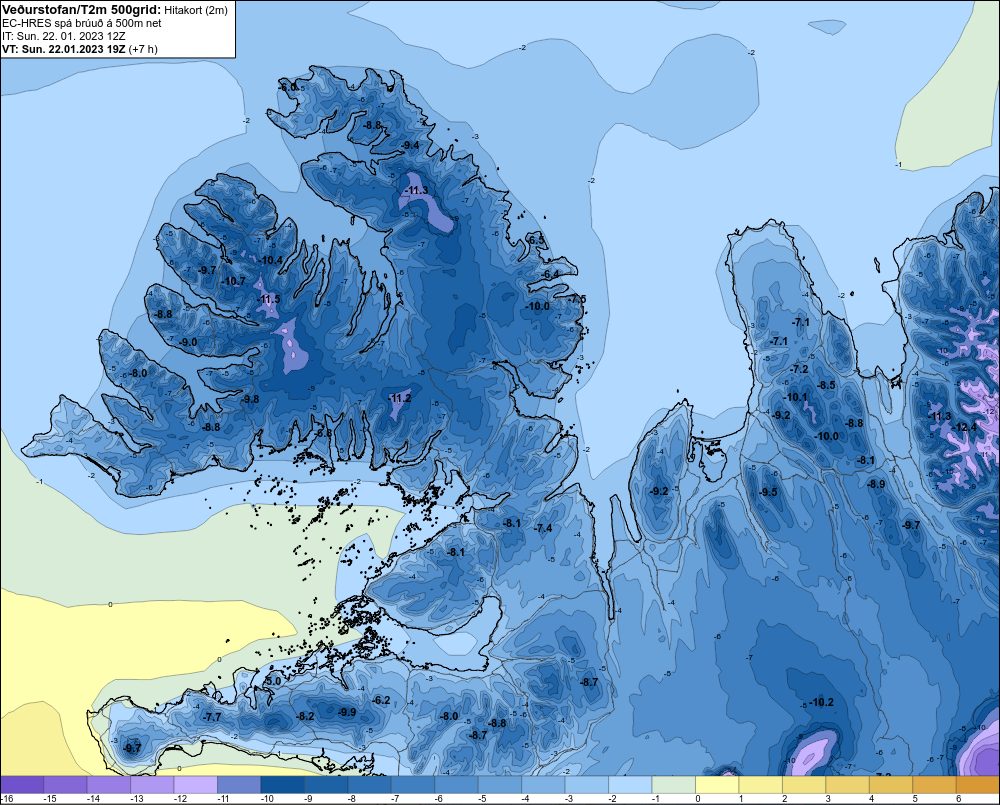
Task: Click the -12.4 temperature value on map
Action: pyautogui.click(x=965, y=427)
